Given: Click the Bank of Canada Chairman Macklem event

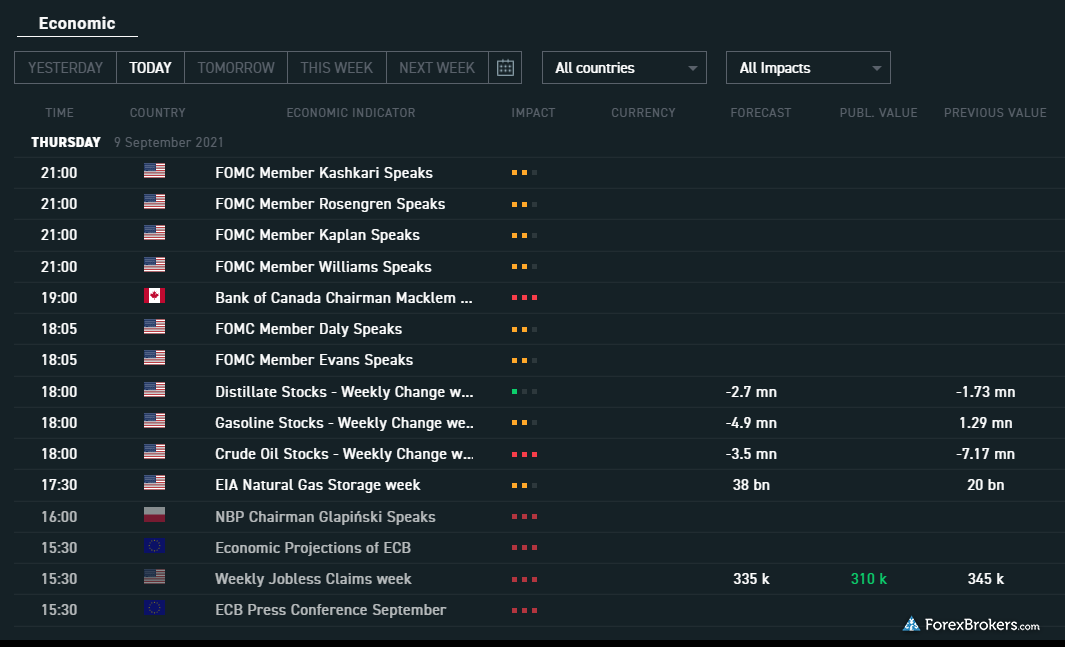Looking at the screenshot, I should tap(344, 298).
